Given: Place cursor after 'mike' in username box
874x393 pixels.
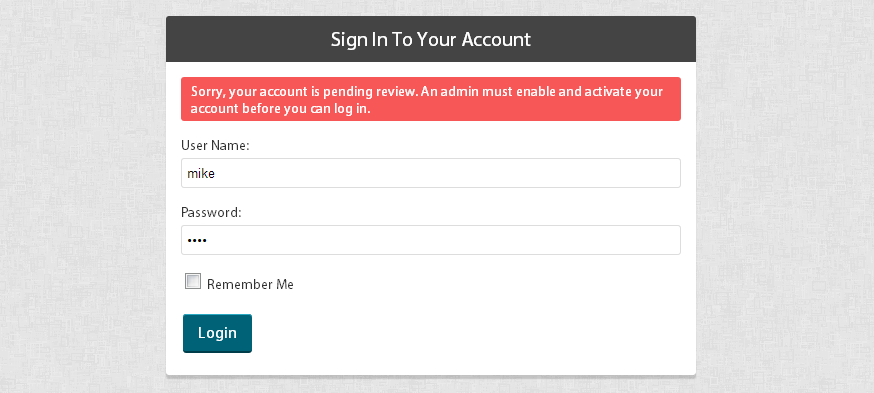Looking at the screenshot, I should pos(216,173).
